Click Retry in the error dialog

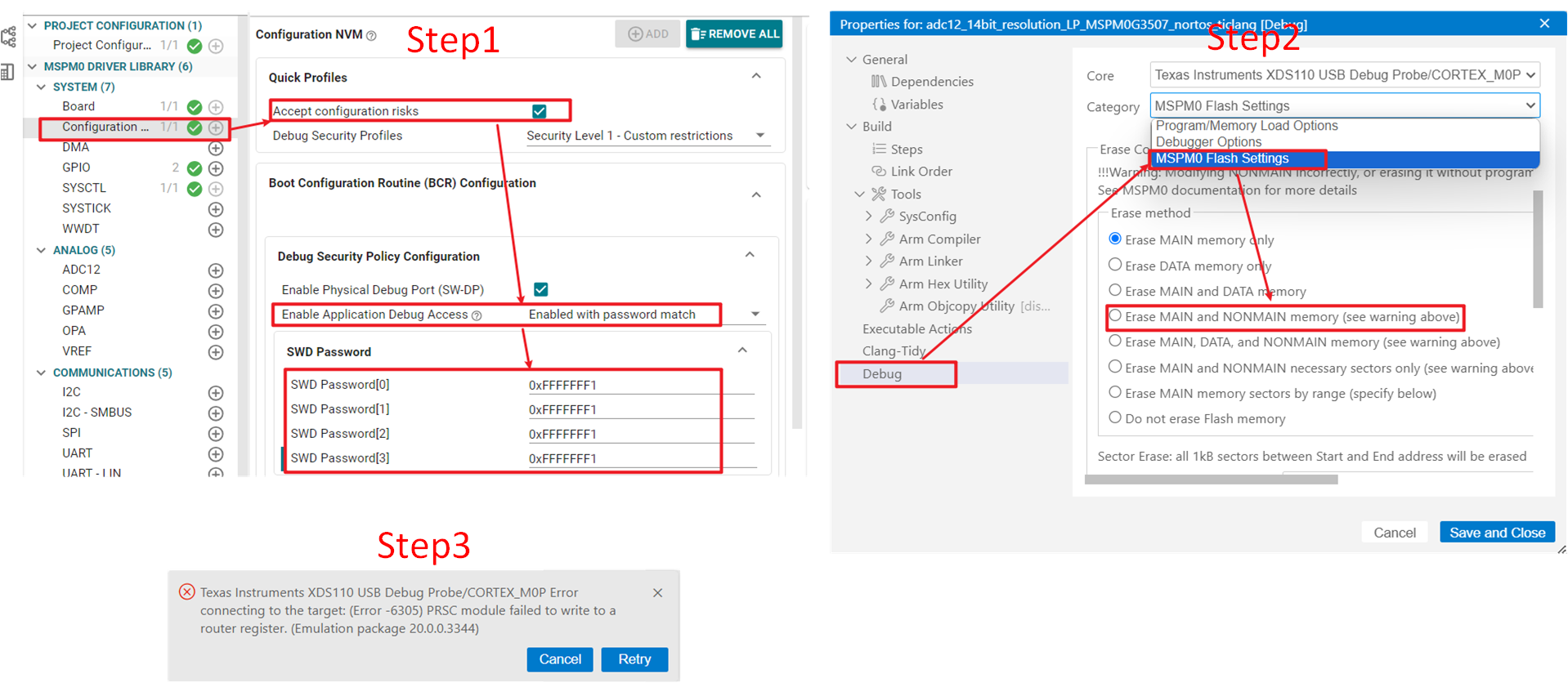634,659
